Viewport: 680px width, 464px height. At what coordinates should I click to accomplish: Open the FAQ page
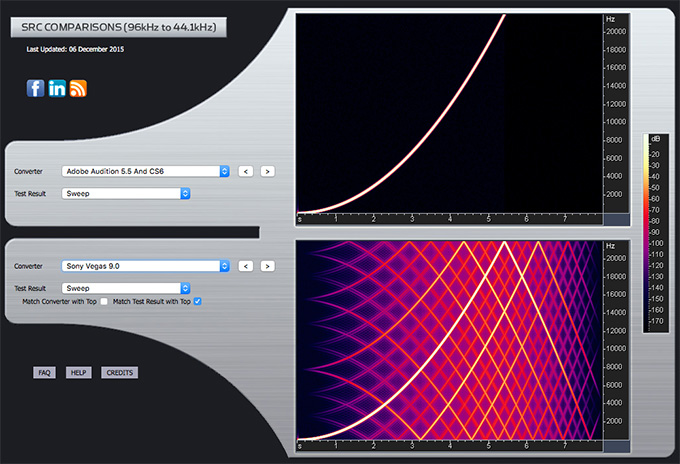coord(44,373)
